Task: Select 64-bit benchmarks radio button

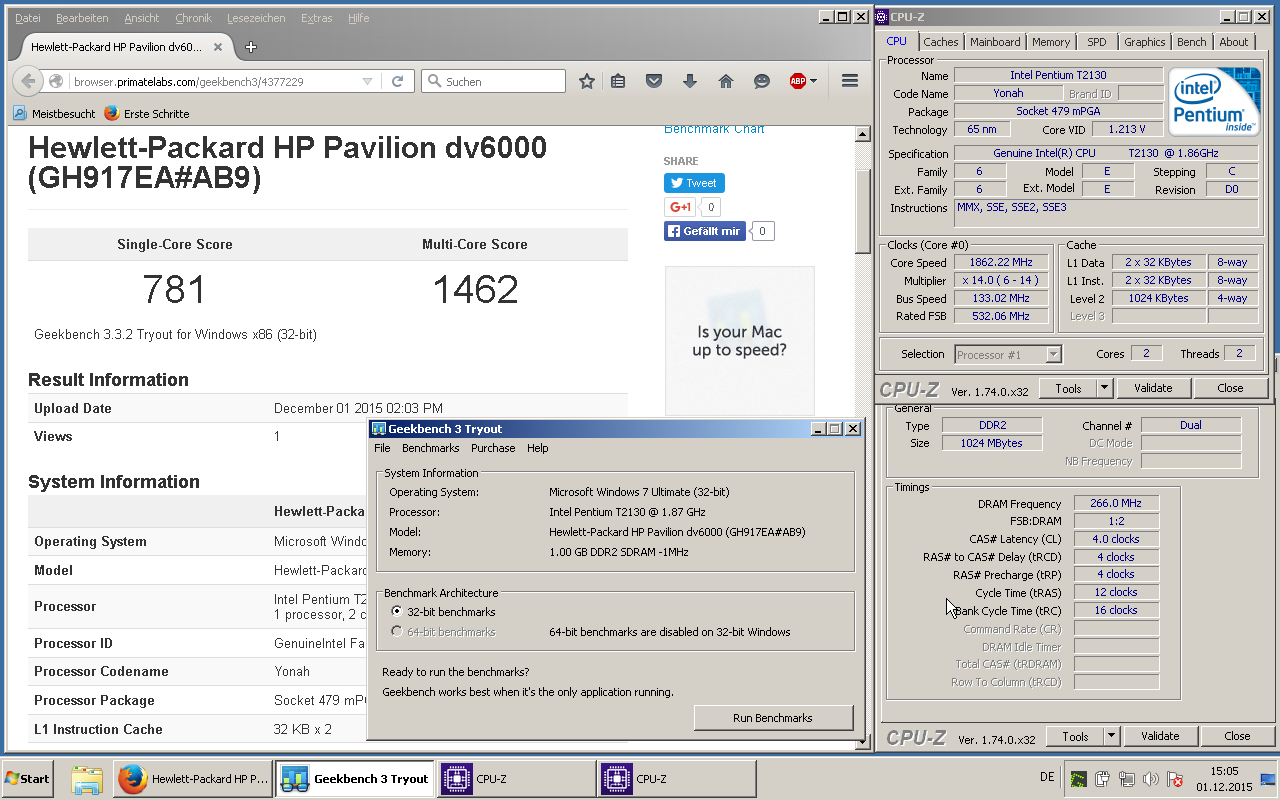Action: pyautogui.click(x=398, y=631)
